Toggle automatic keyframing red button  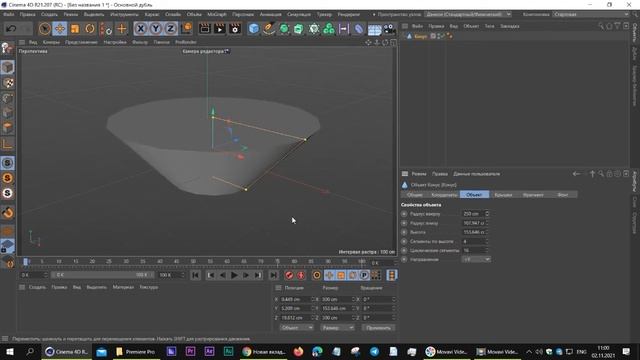click(x=301, y=275)
